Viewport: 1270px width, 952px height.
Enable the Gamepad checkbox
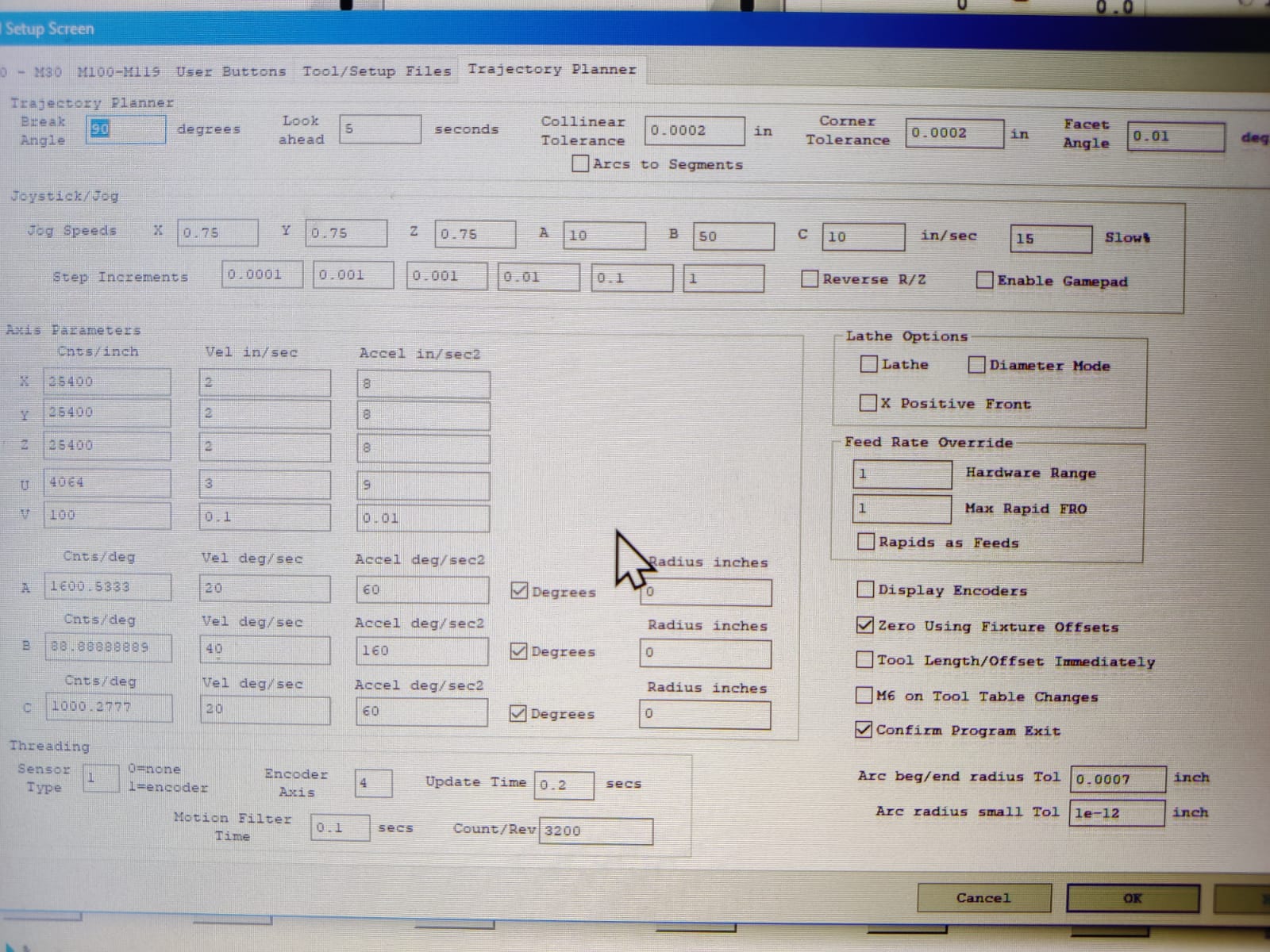pyautogui.click(x=985, y=280)
